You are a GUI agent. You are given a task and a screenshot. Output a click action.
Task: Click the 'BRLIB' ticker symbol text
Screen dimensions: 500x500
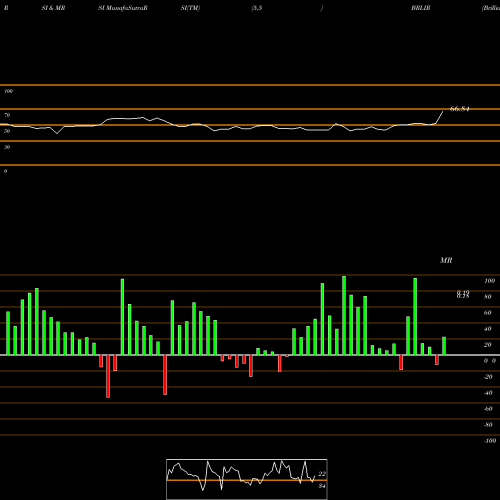click(x=421, y=8)
